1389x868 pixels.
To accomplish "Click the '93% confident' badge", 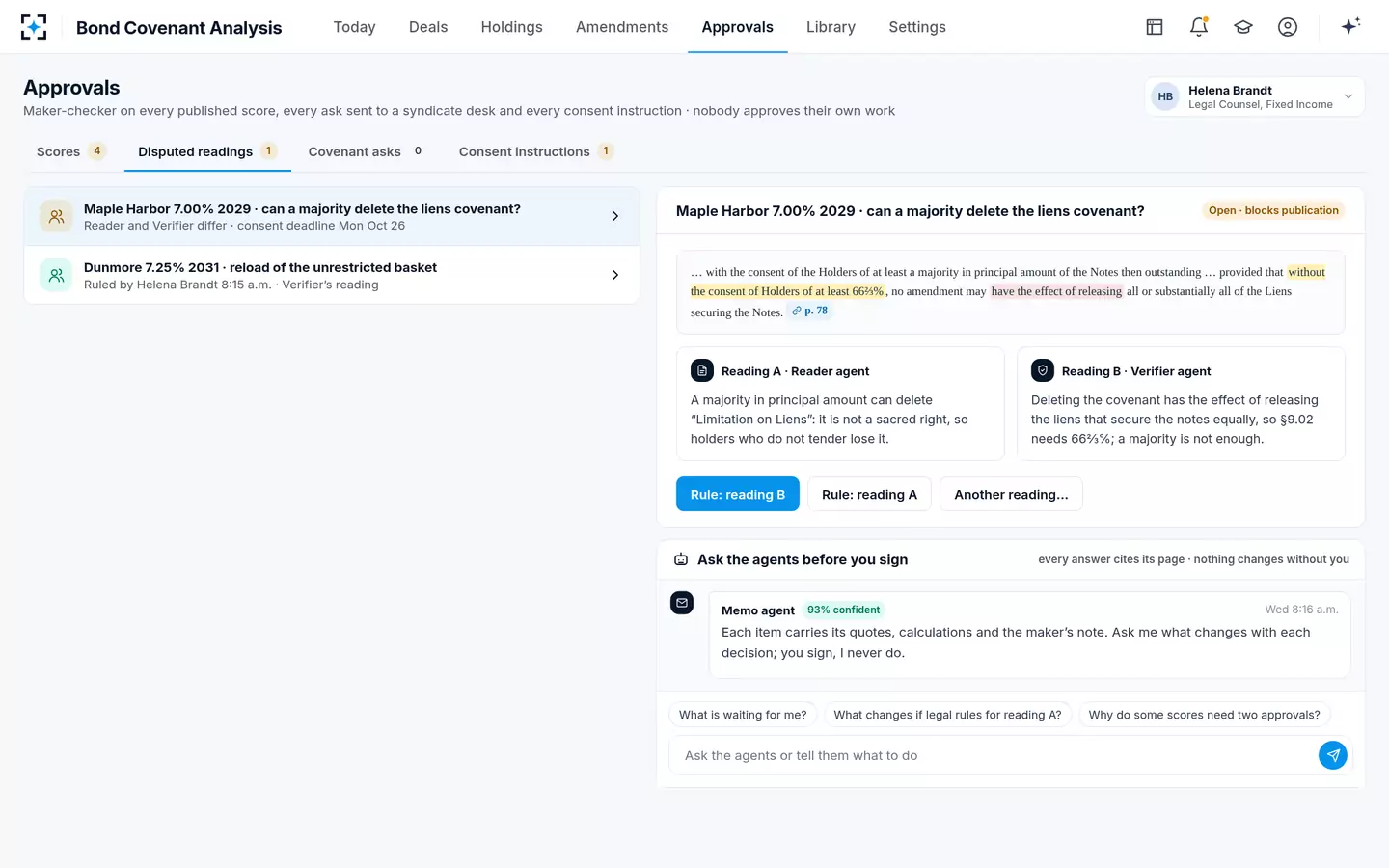I will 843,610.
